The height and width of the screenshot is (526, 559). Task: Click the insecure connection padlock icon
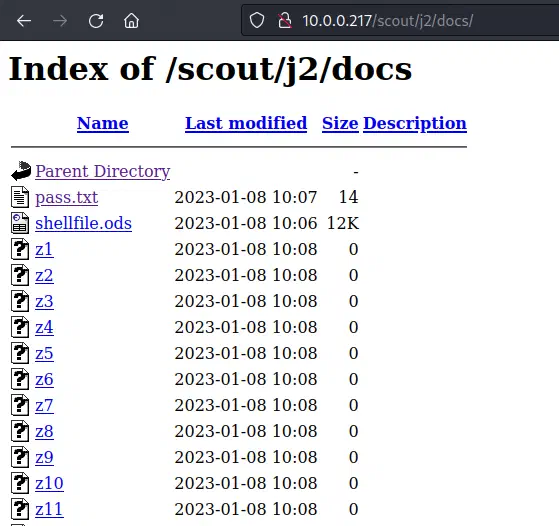[284, 20]
